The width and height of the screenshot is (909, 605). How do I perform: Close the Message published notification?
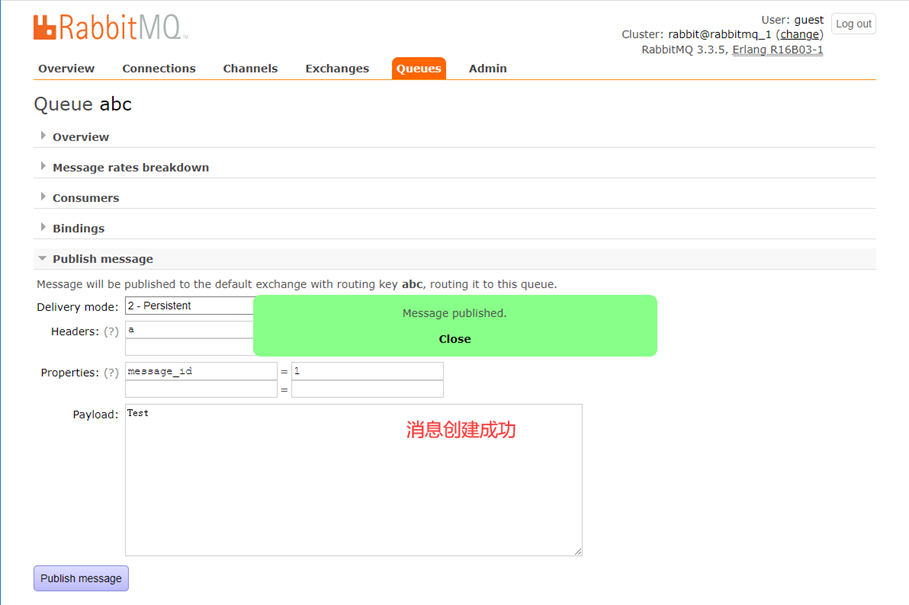coord(454,339)
